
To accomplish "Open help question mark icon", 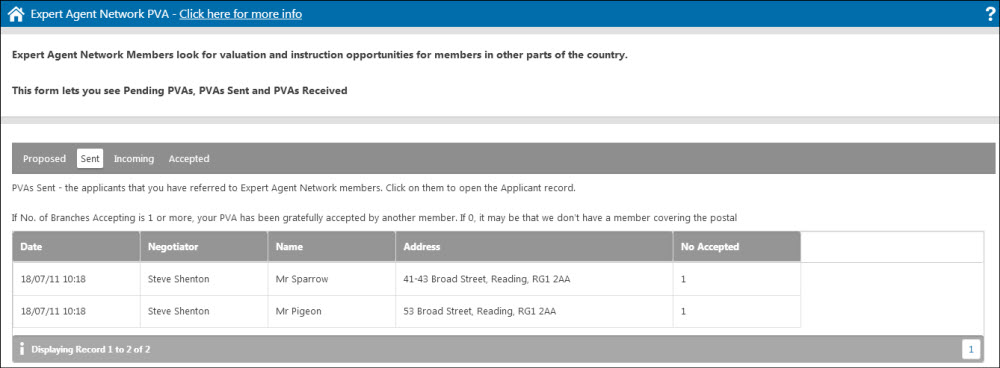I will (990, 13).
